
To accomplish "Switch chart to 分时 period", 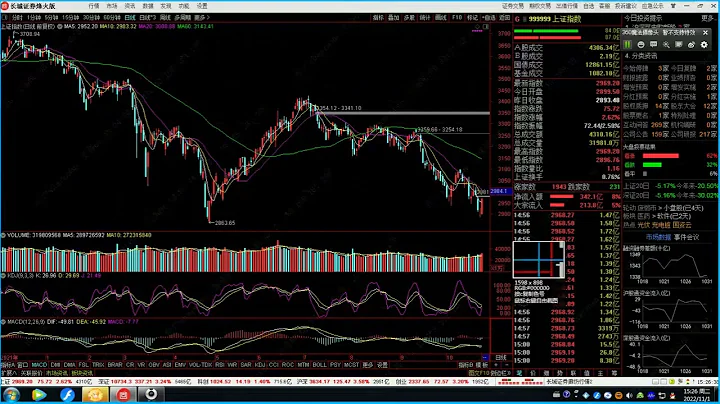I will [17, 17].
